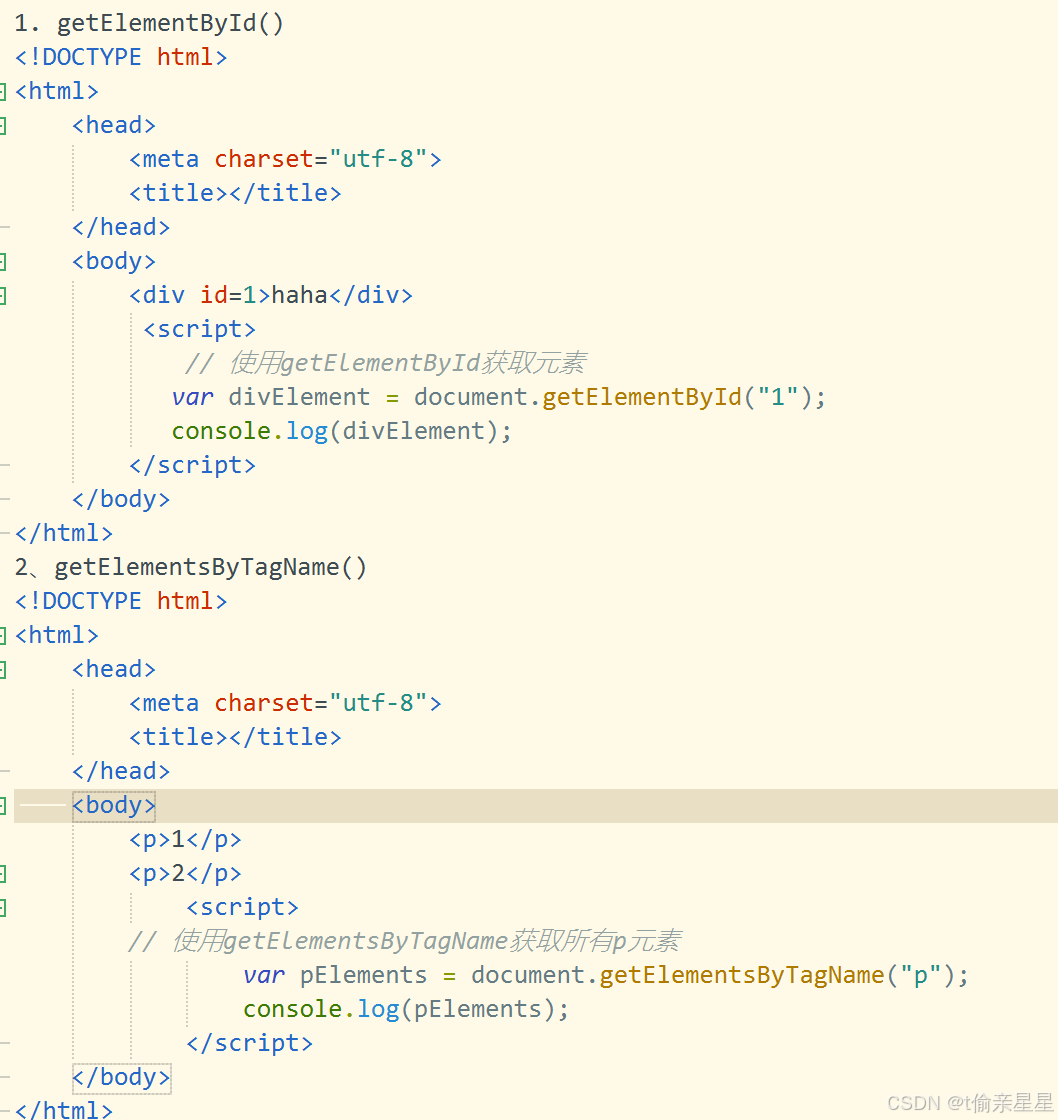Click <!DOCTYPE html> under the getElementsByTagName() heading
This screenshot has height=1120, width=1058.
(x=121, y=601)
